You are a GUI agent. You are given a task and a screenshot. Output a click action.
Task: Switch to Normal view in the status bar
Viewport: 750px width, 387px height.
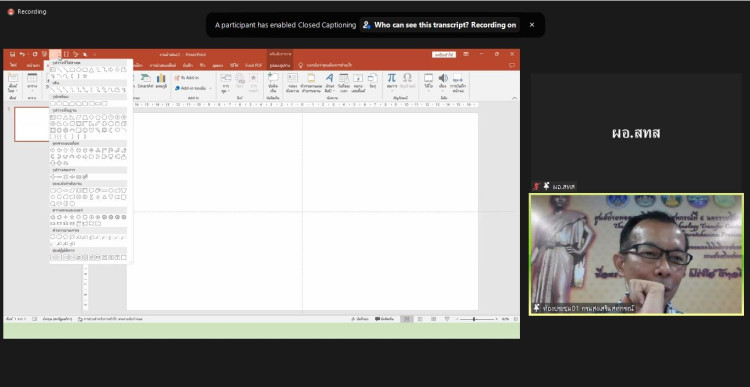point(407,319)
